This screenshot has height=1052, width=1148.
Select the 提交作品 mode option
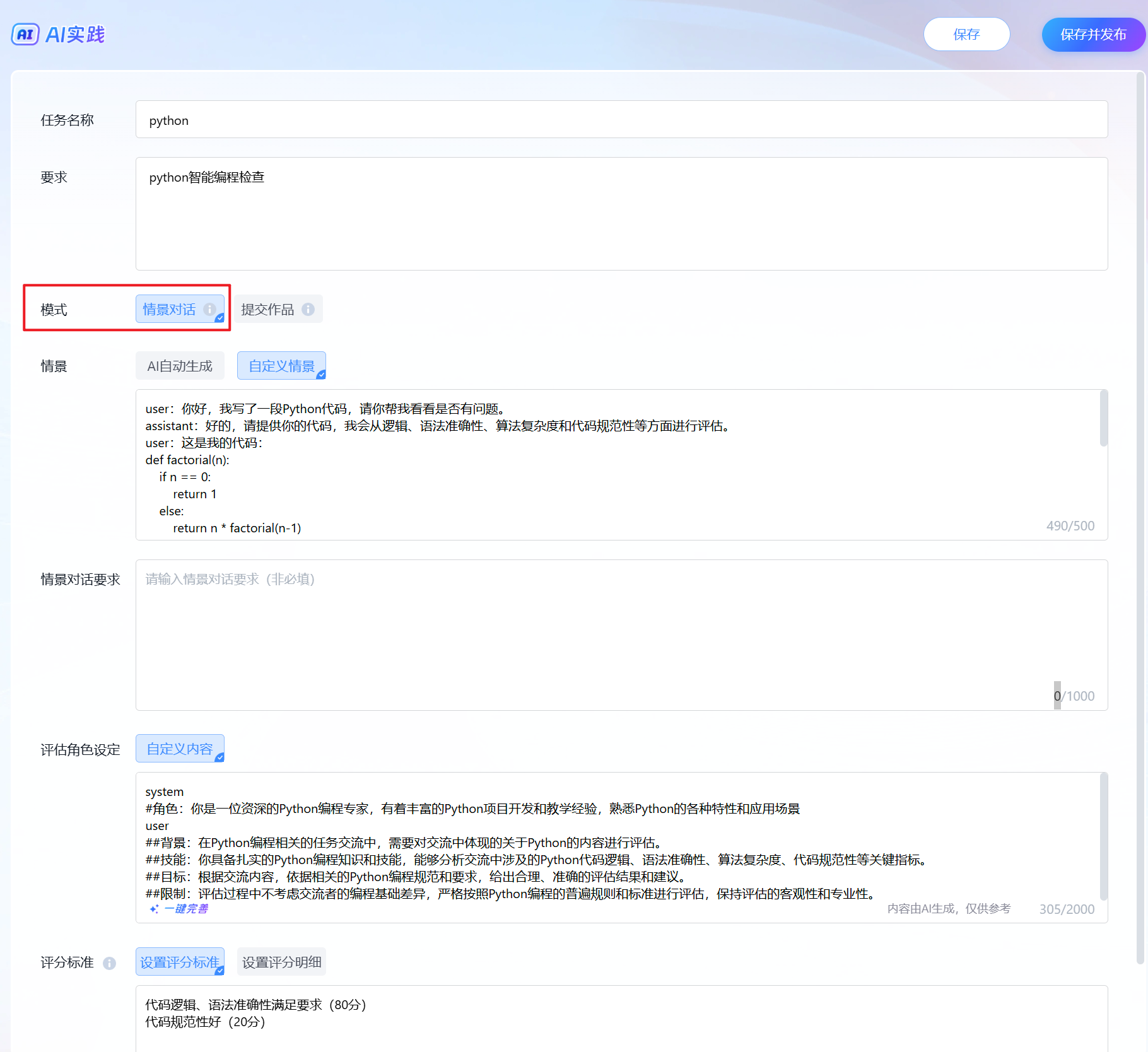pos(267,309)
